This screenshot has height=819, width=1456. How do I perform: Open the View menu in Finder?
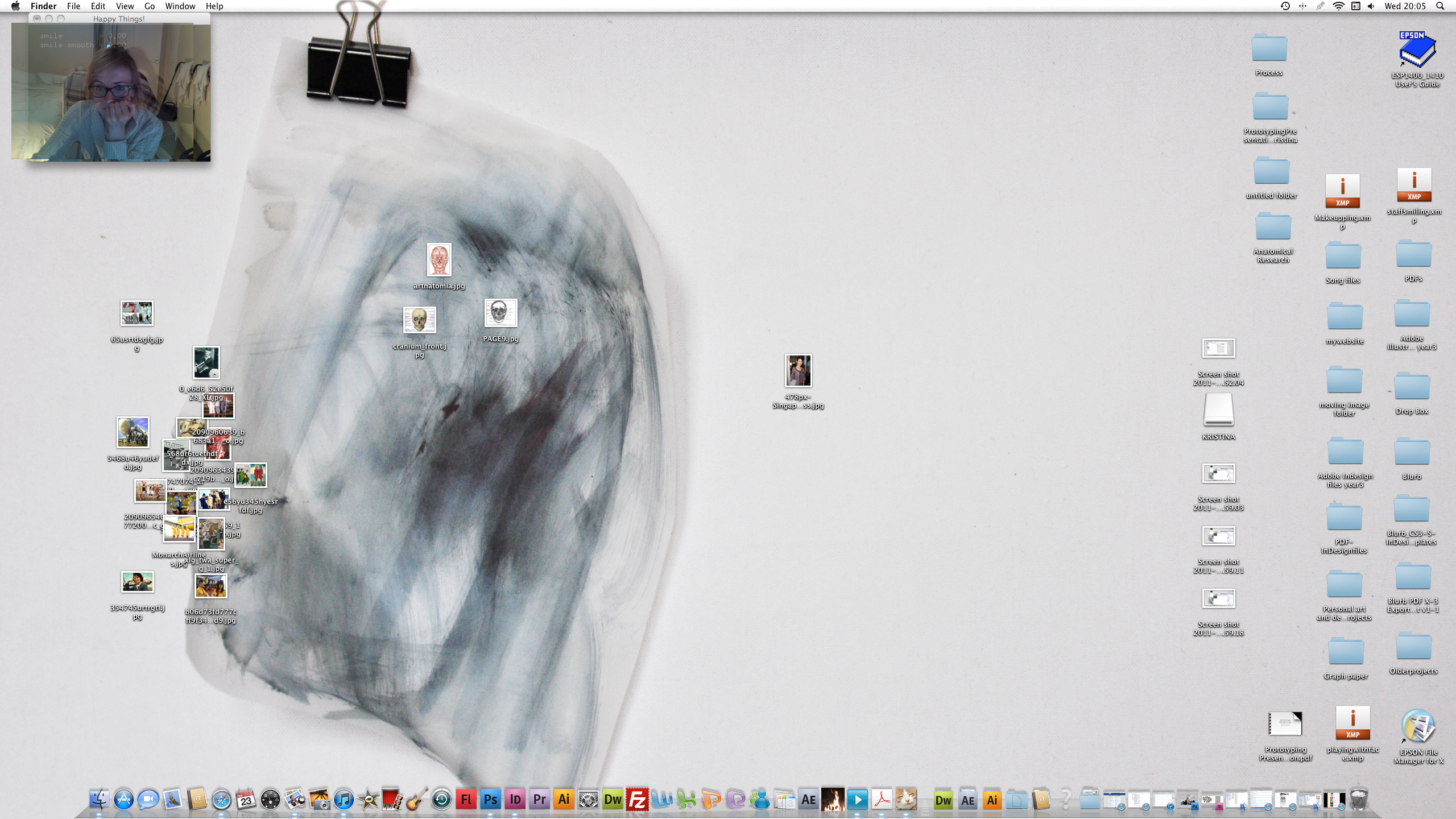[x=125, y=6]
